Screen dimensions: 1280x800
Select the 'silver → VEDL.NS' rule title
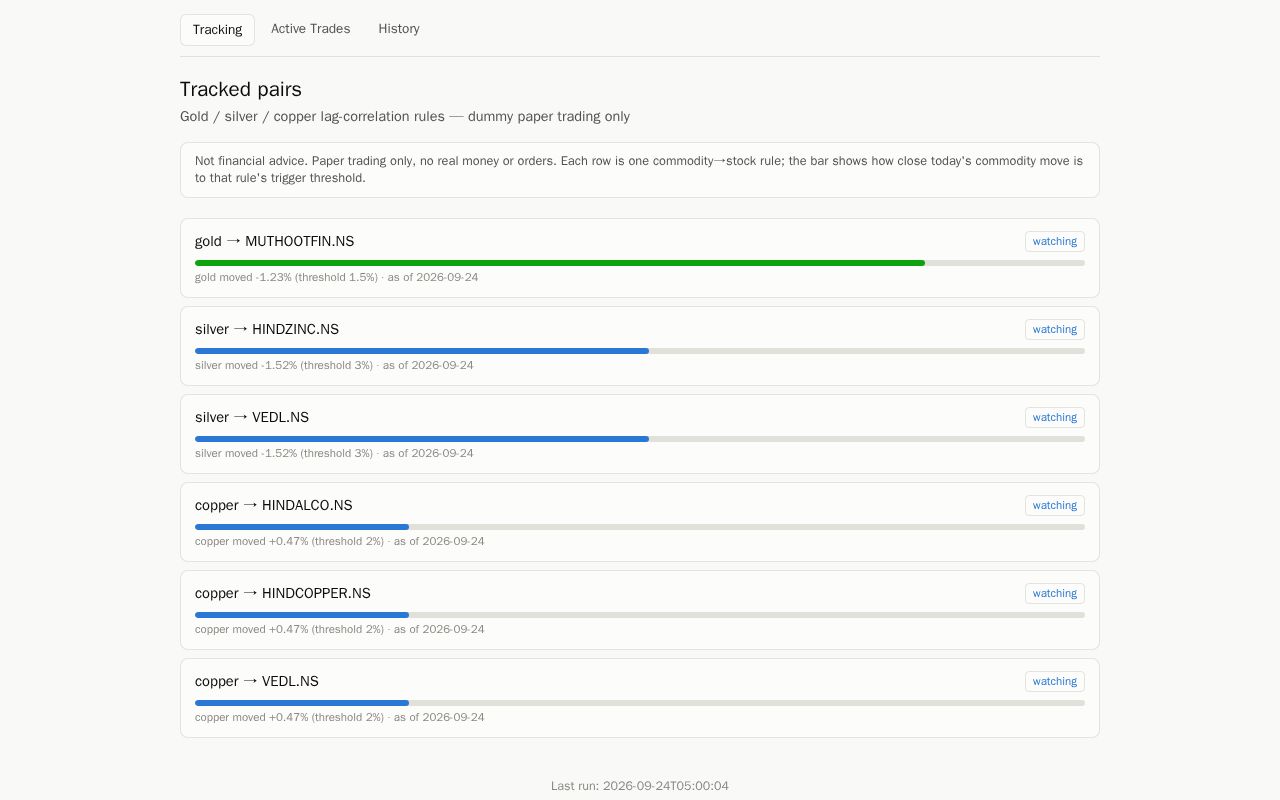tap(252, 417)
